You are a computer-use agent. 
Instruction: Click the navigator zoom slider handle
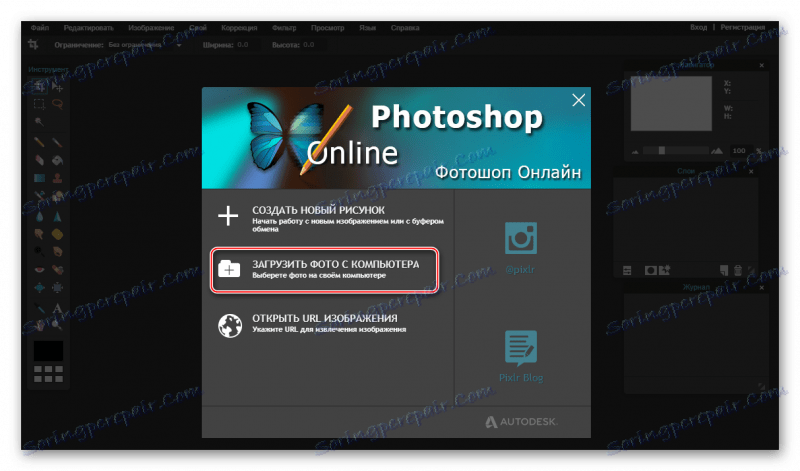tap(661, 151)
